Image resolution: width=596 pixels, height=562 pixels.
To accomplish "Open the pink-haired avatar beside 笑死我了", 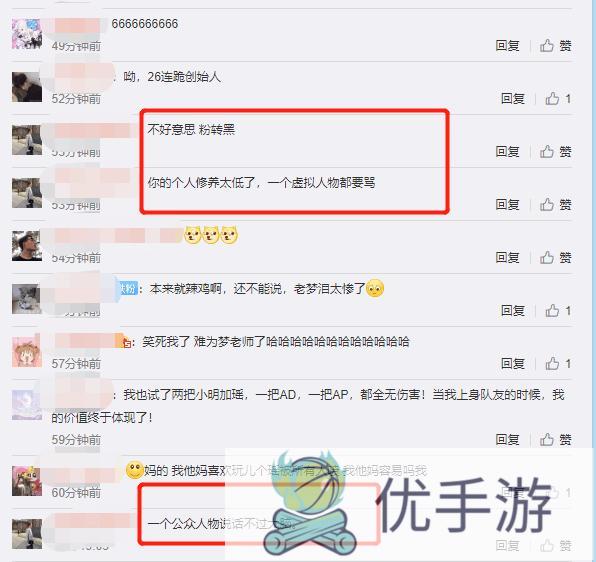I will [x=27, y=352].
